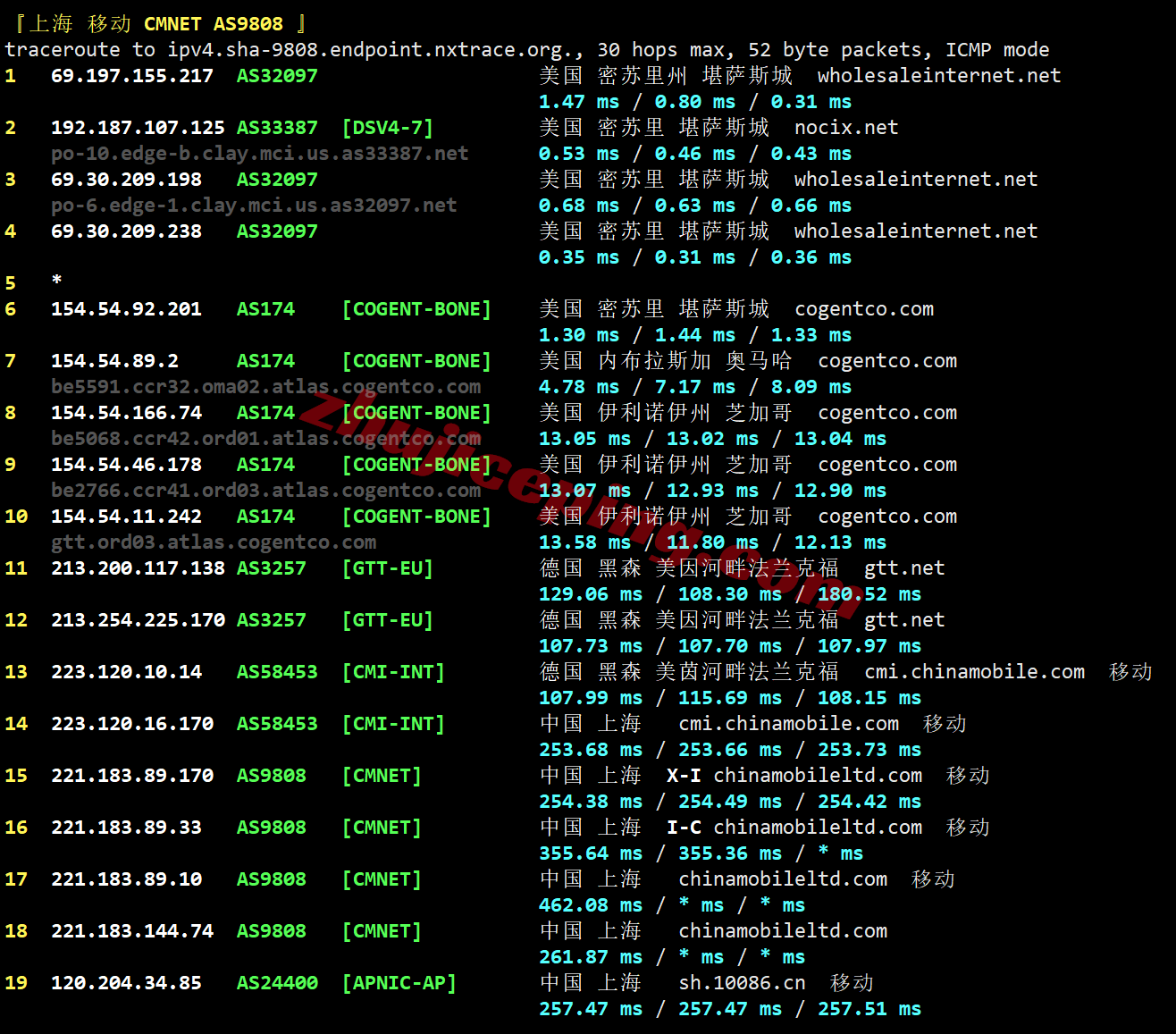Click the asterisk on hop 5
This screenshot has width=1176, height=1034.
tap(57, 282)
